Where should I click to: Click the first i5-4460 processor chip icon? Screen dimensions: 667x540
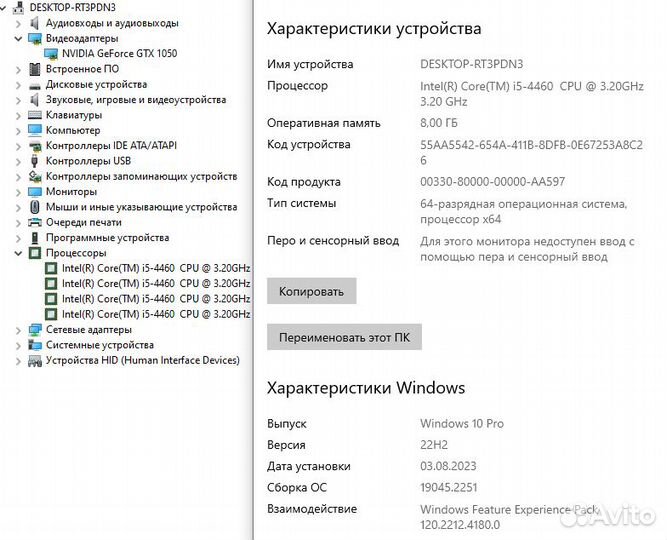click(51, 268)
